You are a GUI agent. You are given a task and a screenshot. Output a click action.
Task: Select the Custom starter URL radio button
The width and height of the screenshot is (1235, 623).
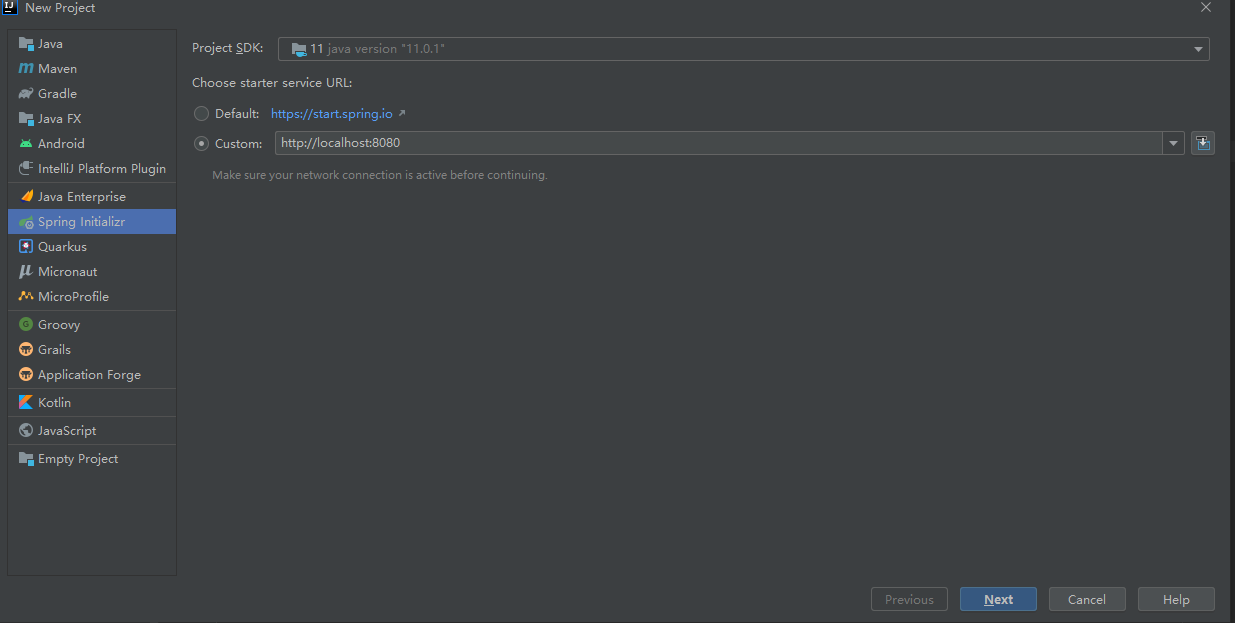(x=202, y=144)
